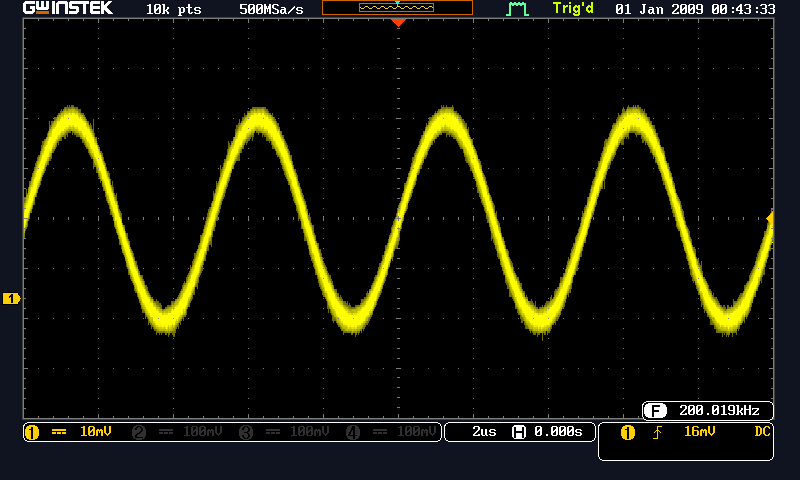Click the 200.019kHz frequency readout
Viewport: 800px width, 480px height.
coord(718,410)
